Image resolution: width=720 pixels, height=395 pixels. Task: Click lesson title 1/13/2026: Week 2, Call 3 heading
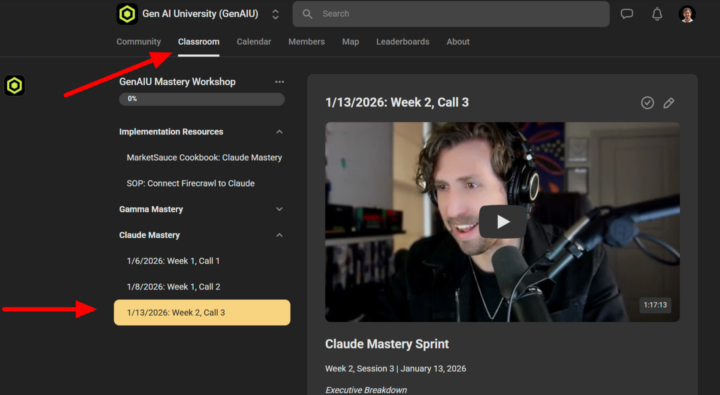397,102
